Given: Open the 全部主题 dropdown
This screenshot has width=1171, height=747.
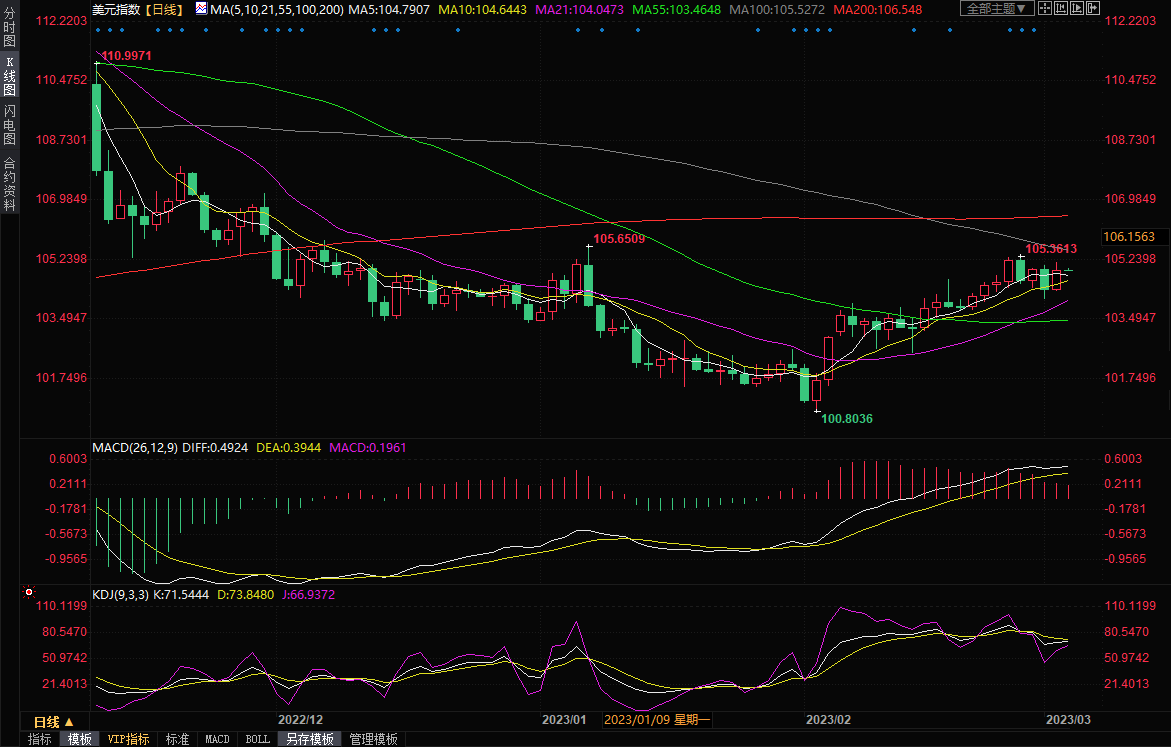Looking at the screenshot, I should point(994,8).
